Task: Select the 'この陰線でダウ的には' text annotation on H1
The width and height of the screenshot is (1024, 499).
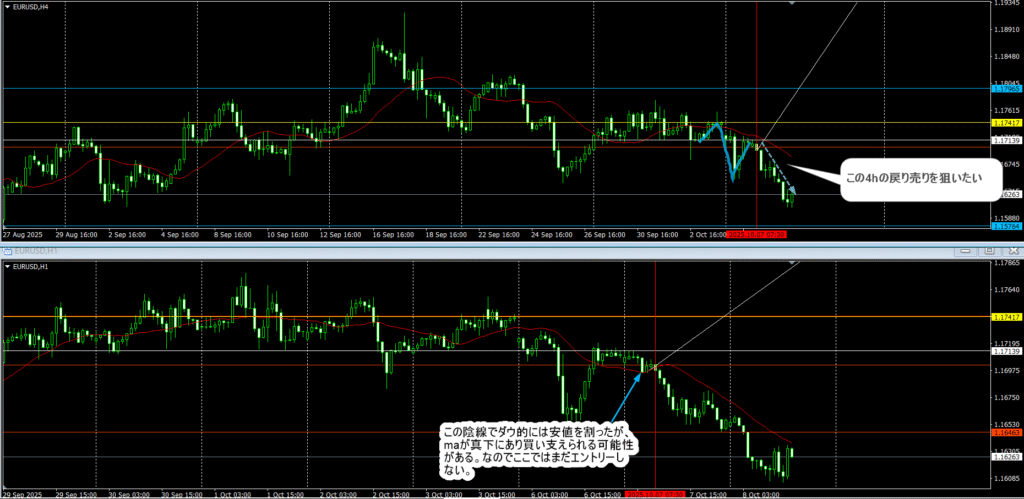Action: point(540,449)
